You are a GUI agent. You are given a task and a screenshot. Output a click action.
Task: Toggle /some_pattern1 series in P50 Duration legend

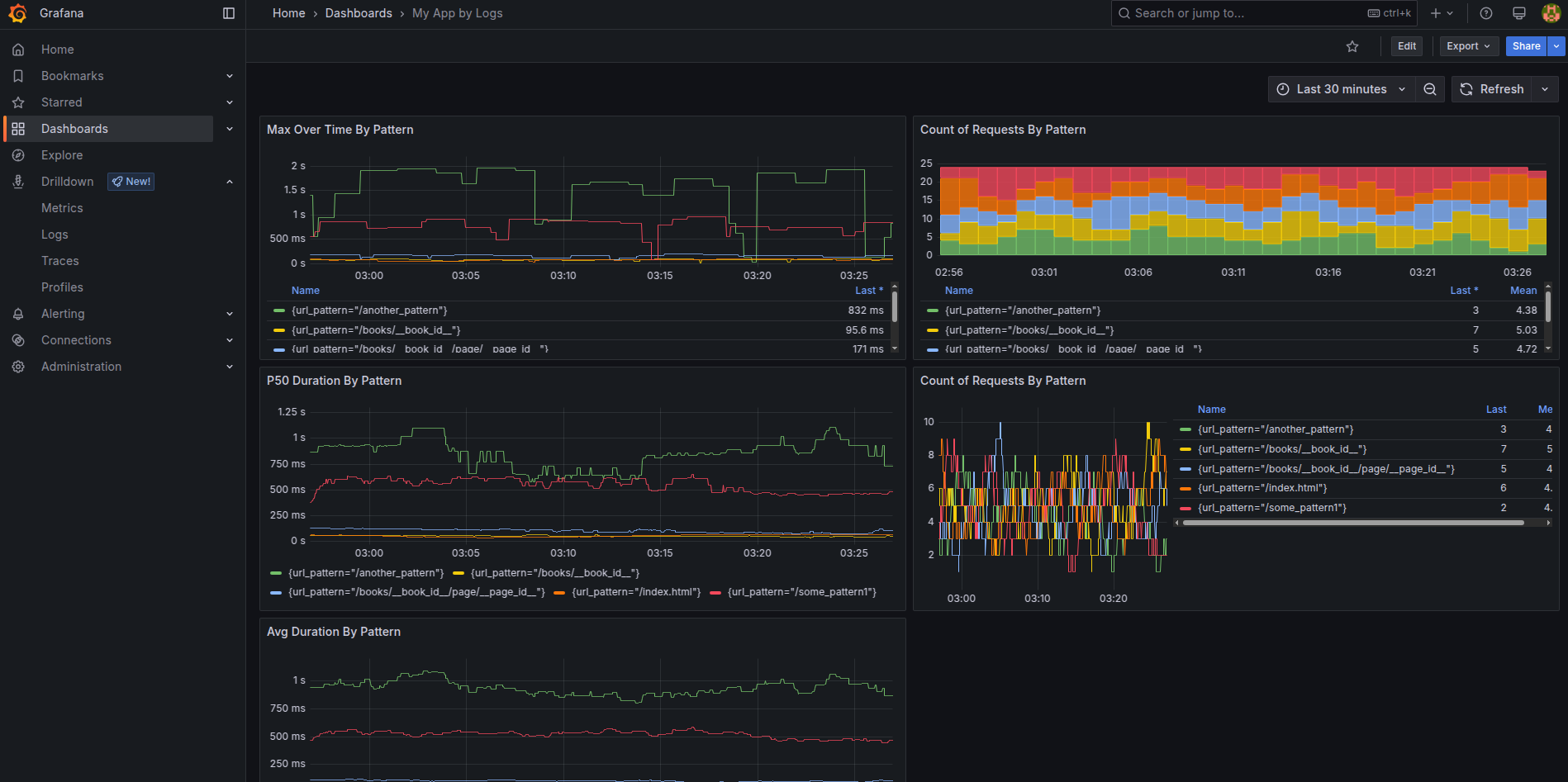pos(802,592)
